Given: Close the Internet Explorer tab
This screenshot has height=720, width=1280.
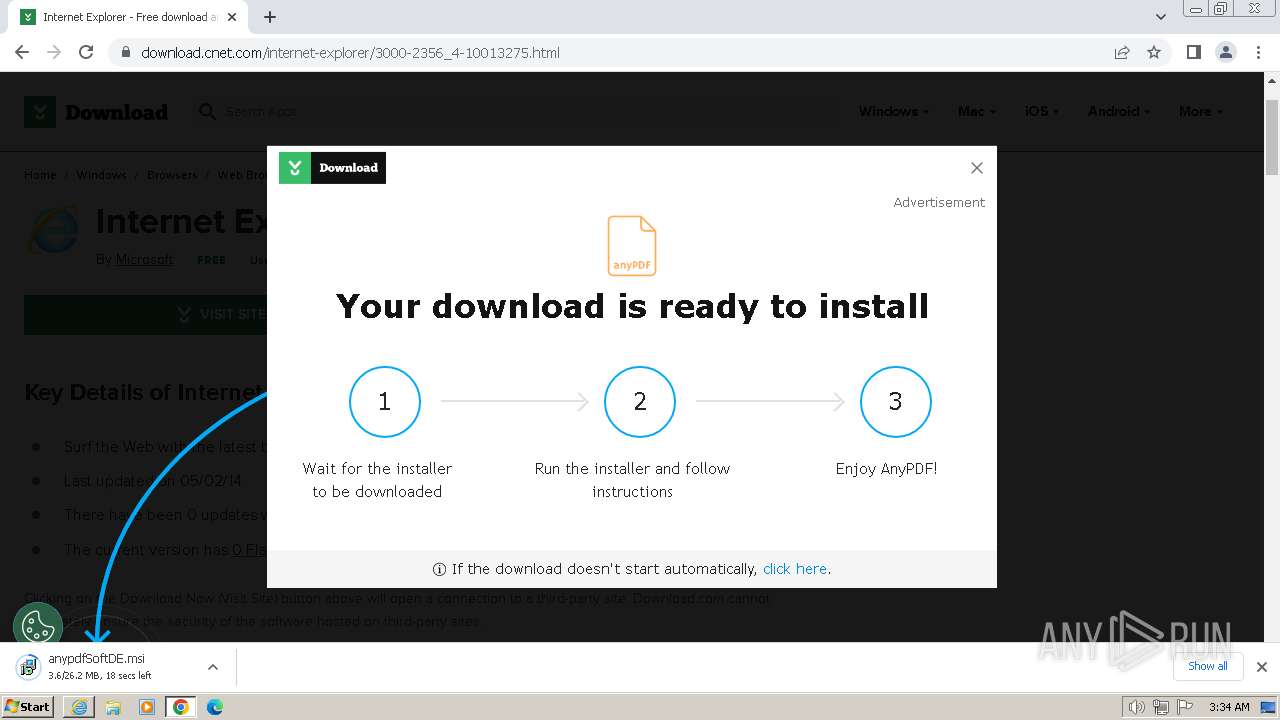Looking at the screenshot, I should click(x=232, y=17).
